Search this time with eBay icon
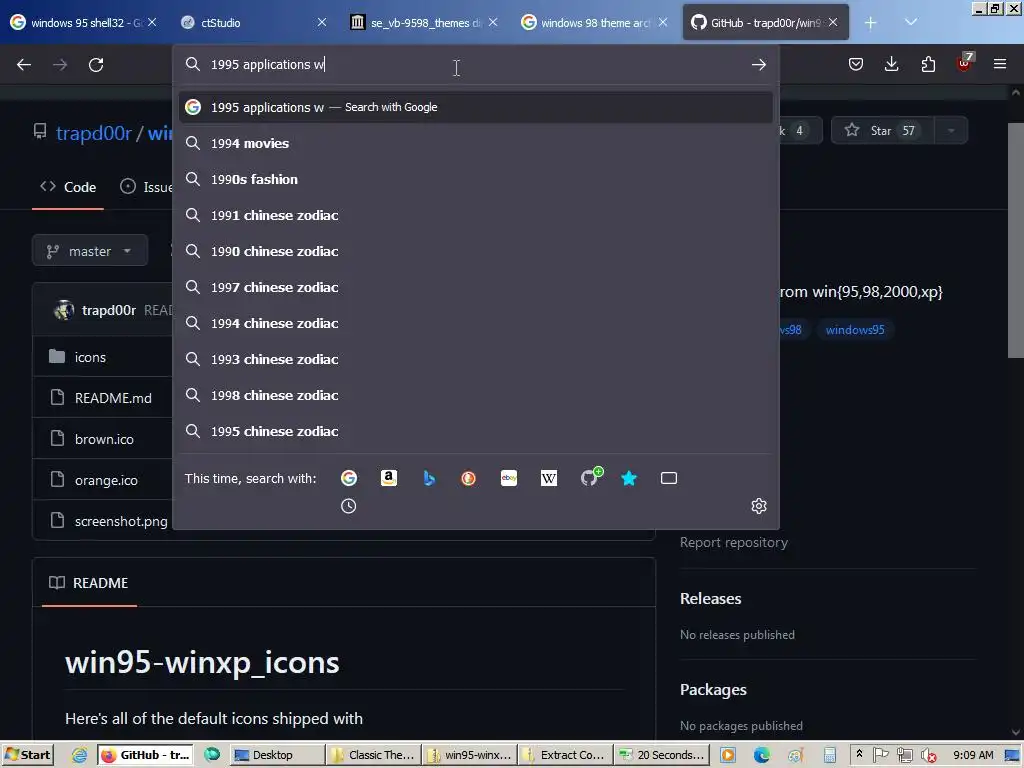Screen dimensions: 1024x768 click(509, 478)
